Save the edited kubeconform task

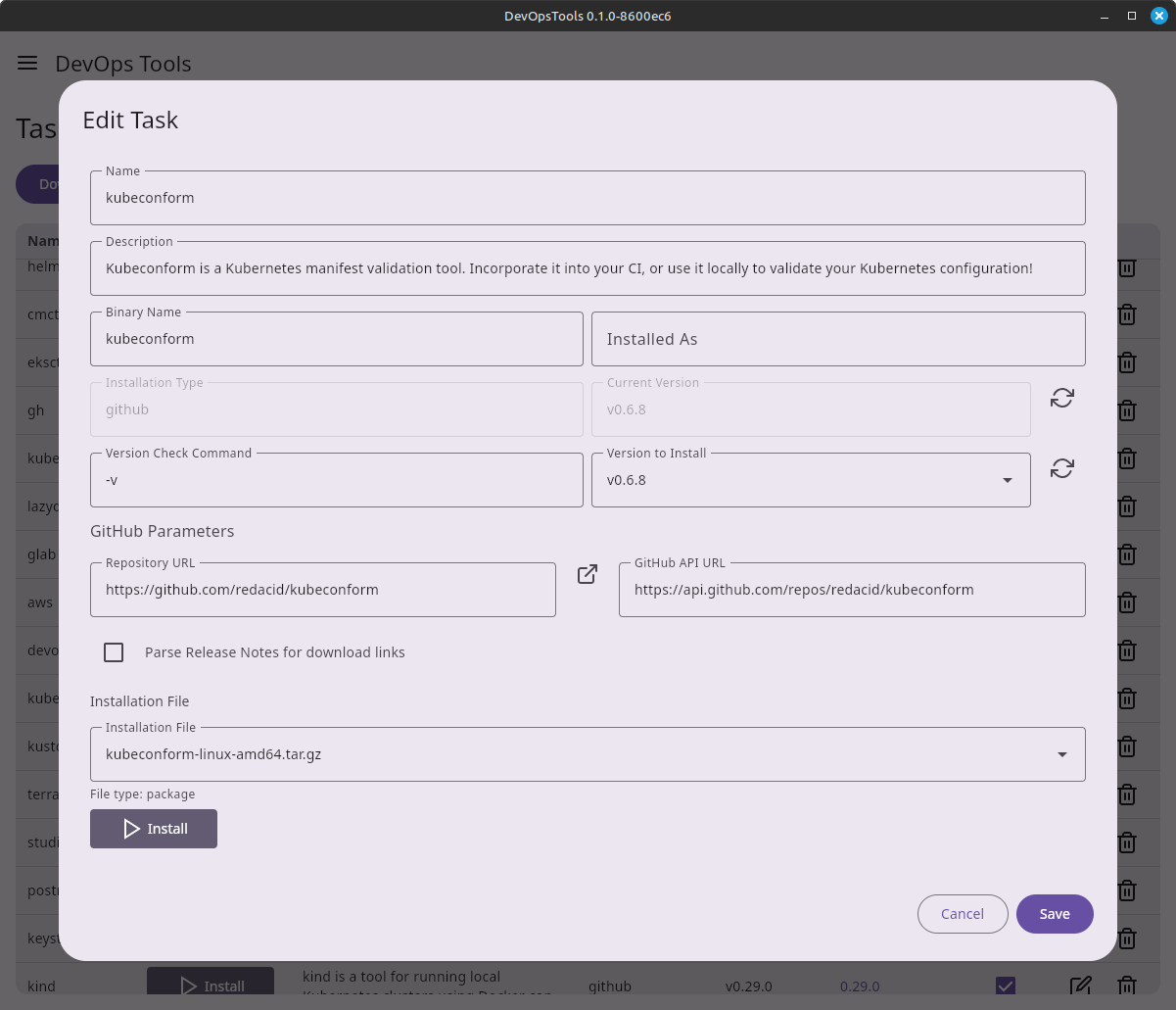pyautogui.click(x=1055, y=913)
